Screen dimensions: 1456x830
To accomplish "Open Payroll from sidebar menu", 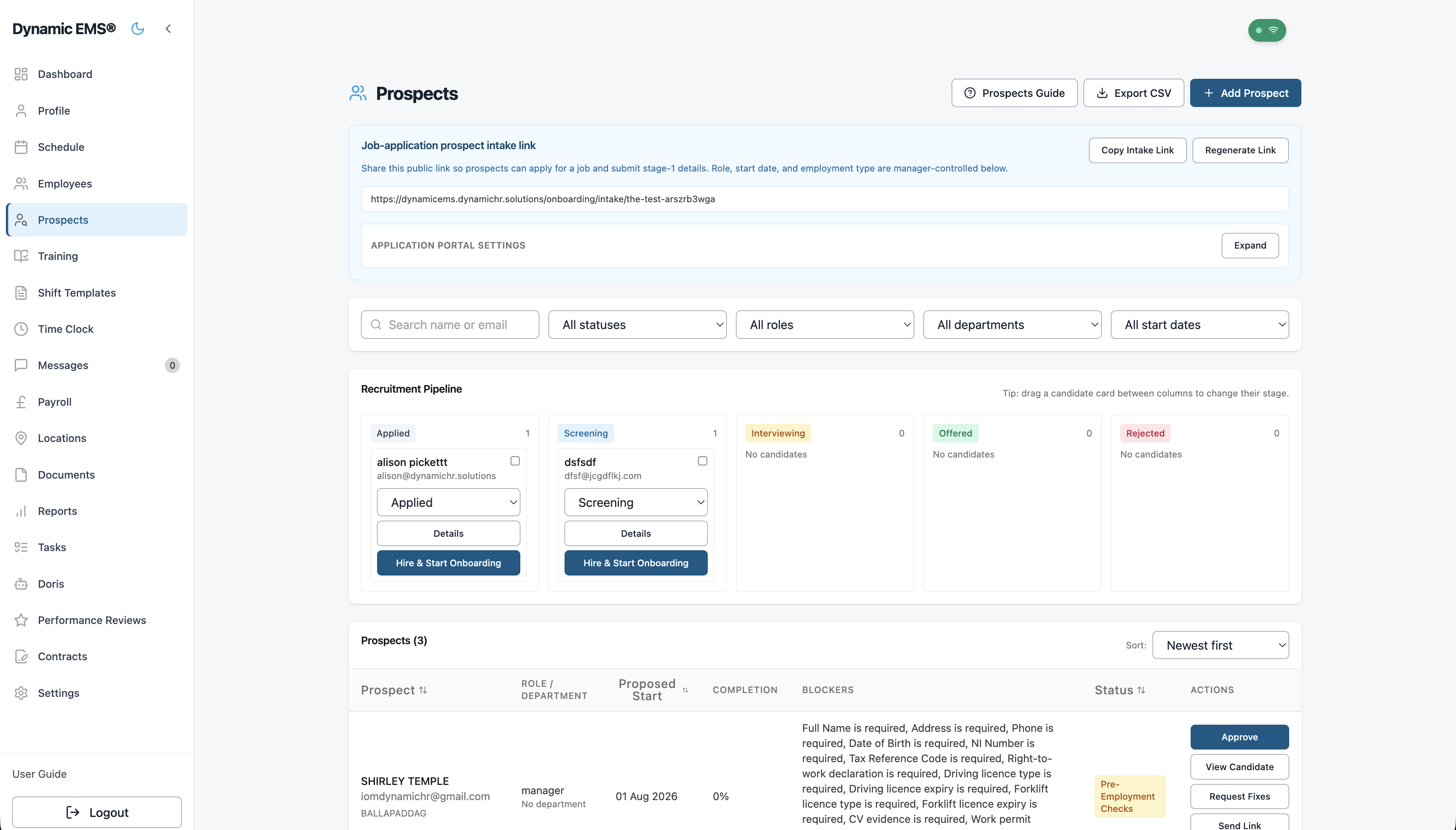I will pos(97,402).
